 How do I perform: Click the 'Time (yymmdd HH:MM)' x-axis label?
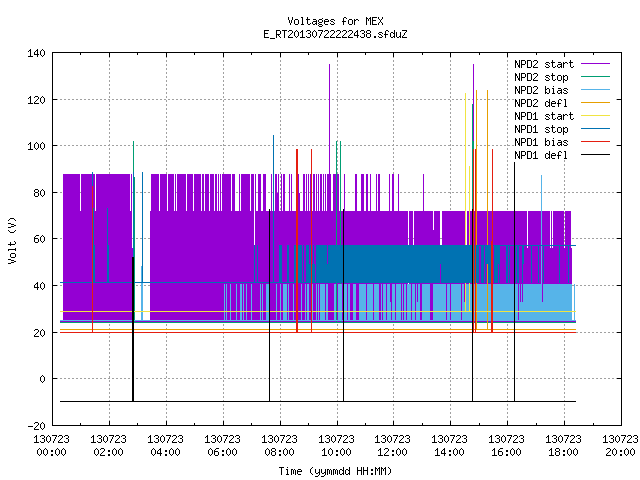pyautogui.click(x=335, y=471)
